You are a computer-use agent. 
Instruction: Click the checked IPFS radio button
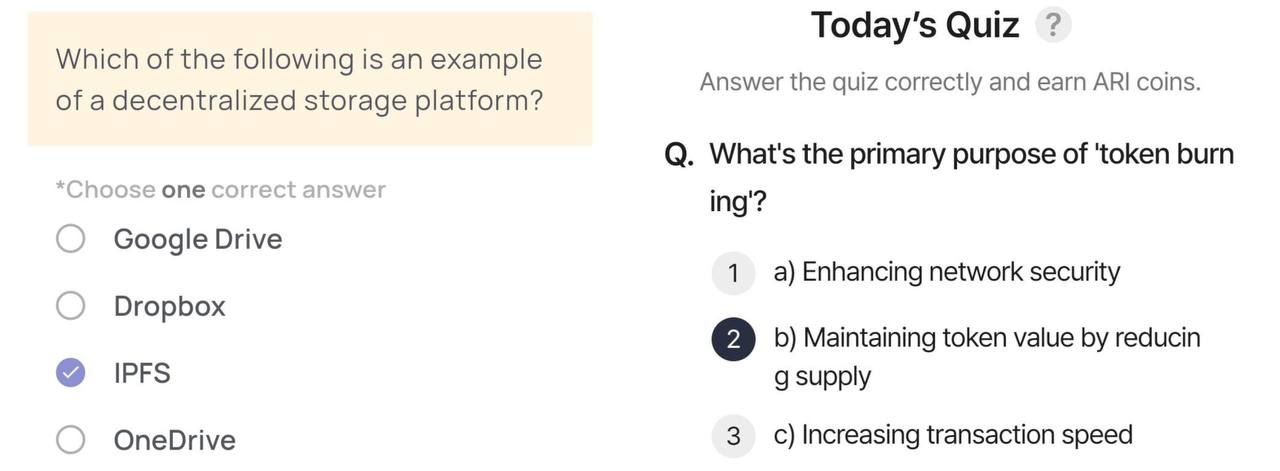point(70,373)
